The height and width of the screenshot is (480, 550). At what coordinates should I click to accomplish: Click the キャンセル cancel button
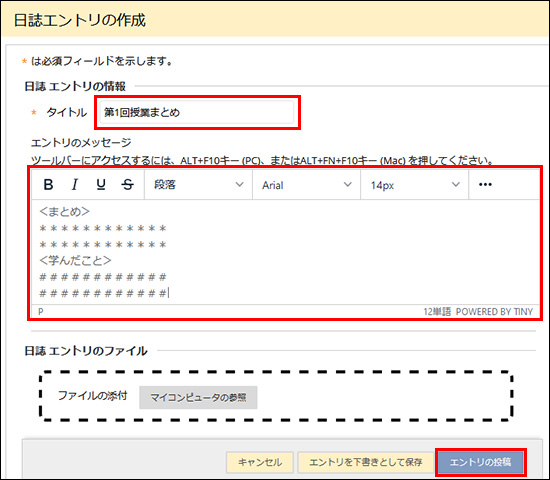tap(260, 462)
